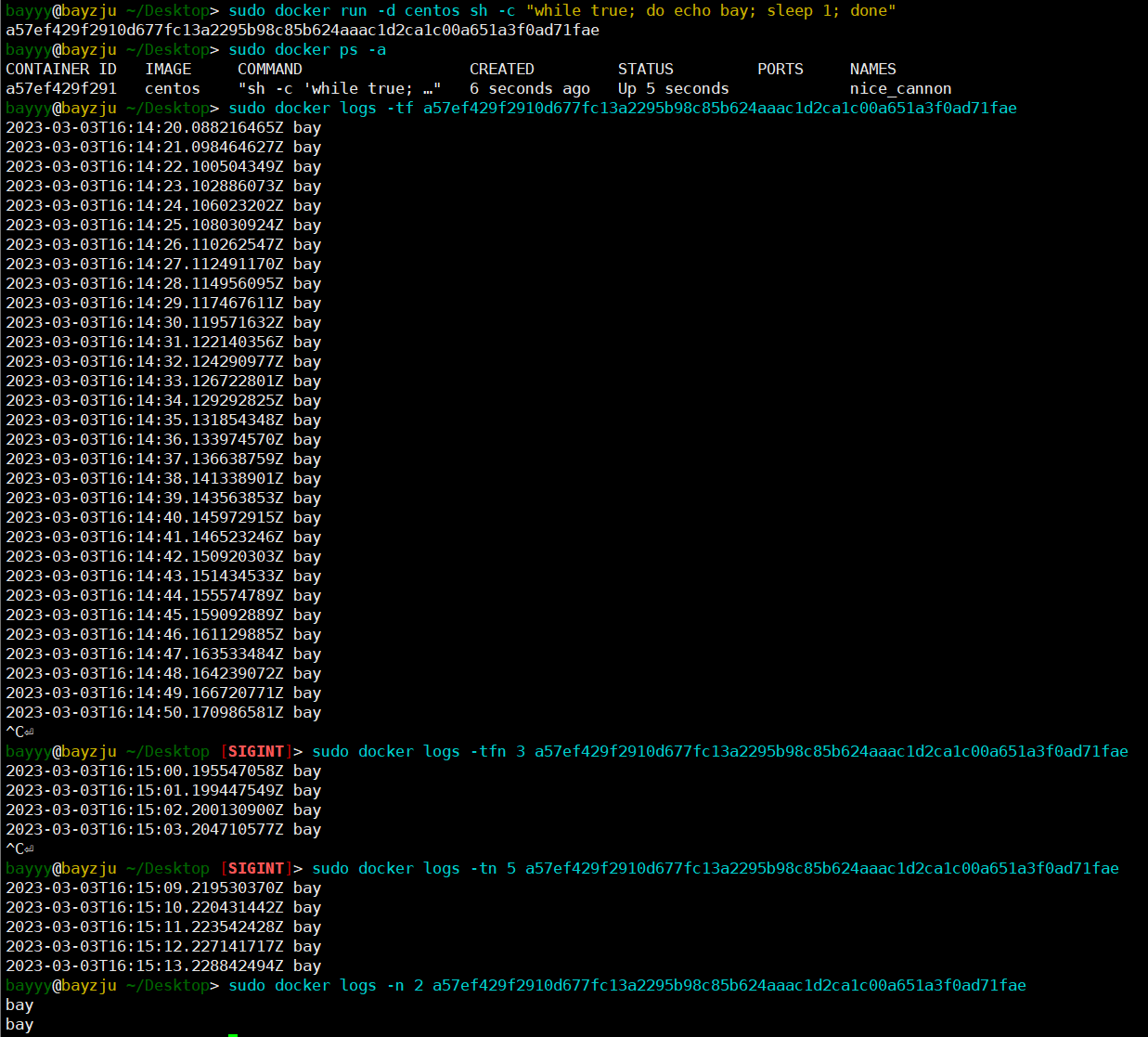Image resolution: width=1148 pixels, height=1037 pixels.
Task: Click the green terminal cursor
Action: coord(233,1034)
